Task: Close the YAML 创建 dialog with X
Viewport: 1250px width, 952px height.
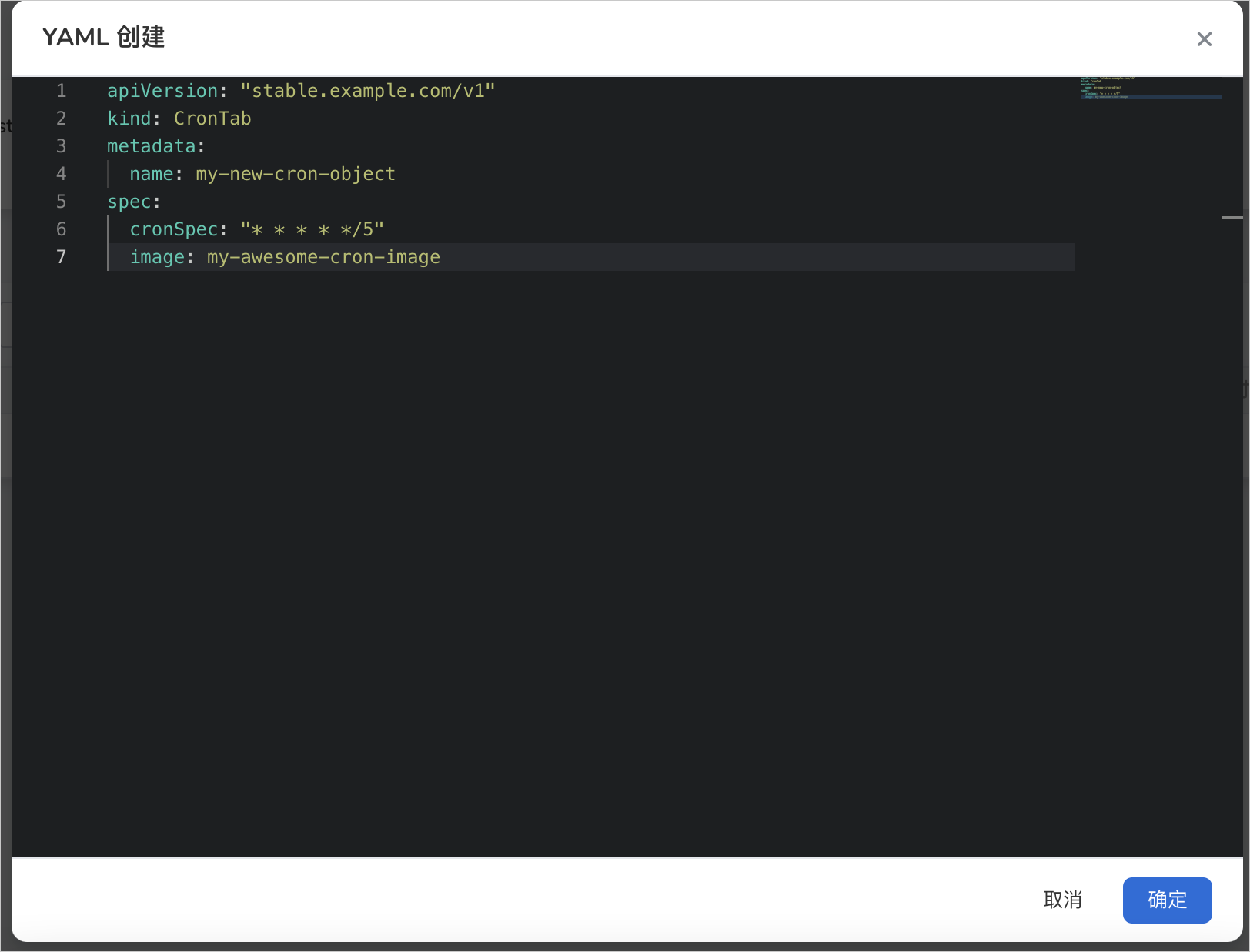Action: tap(1205, 39)
